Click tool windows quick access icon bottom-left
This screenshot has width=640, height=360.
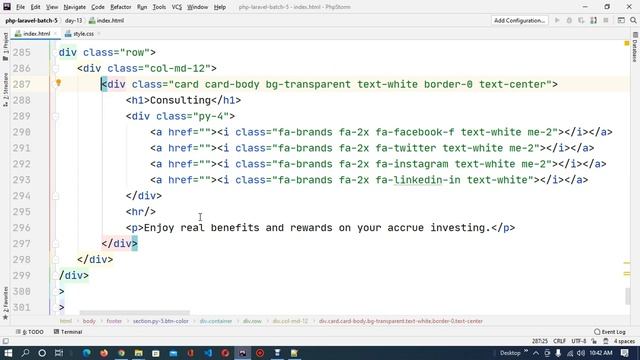tap(5, 341)
